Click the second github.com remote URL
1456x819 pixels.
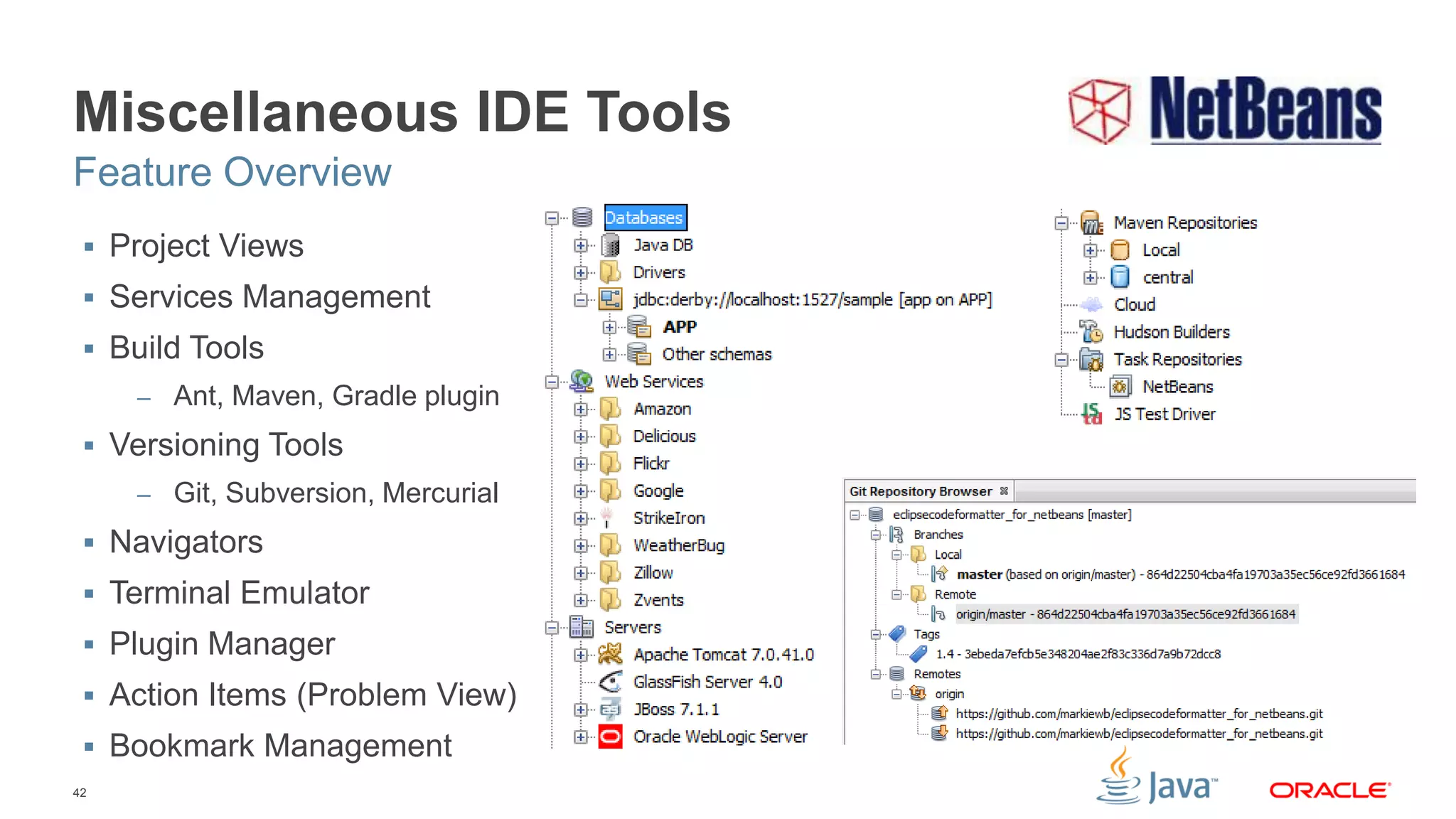pos(1139,734)
